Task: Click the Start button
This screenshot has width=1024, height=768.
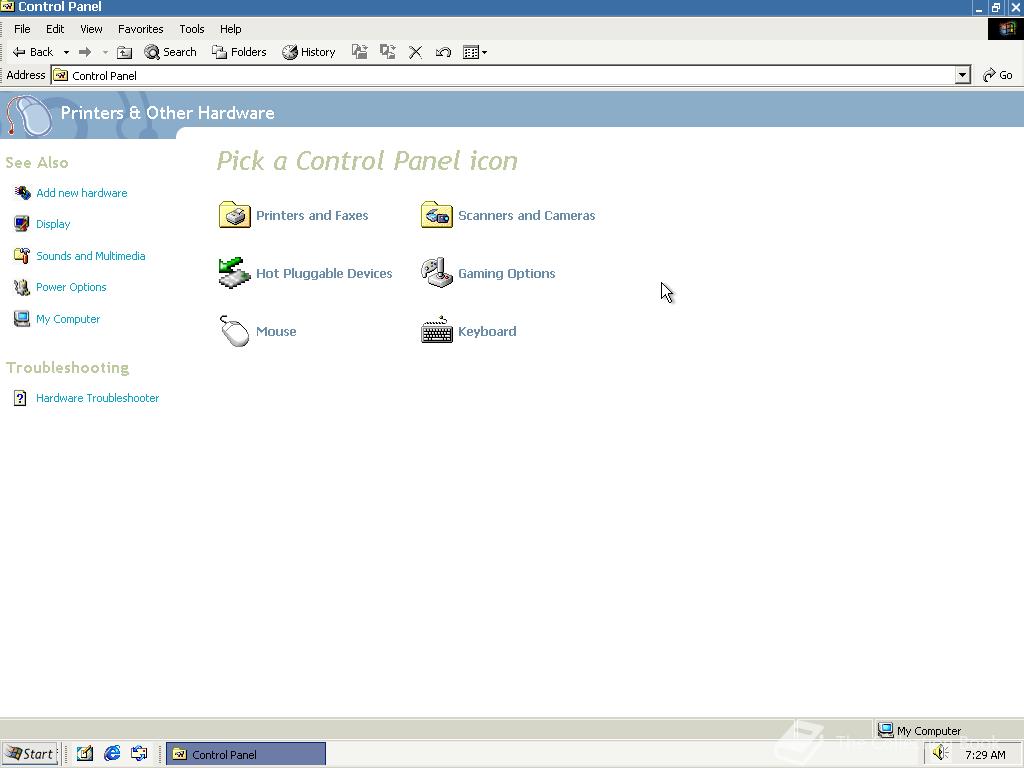Action: (x=30, y=754)
